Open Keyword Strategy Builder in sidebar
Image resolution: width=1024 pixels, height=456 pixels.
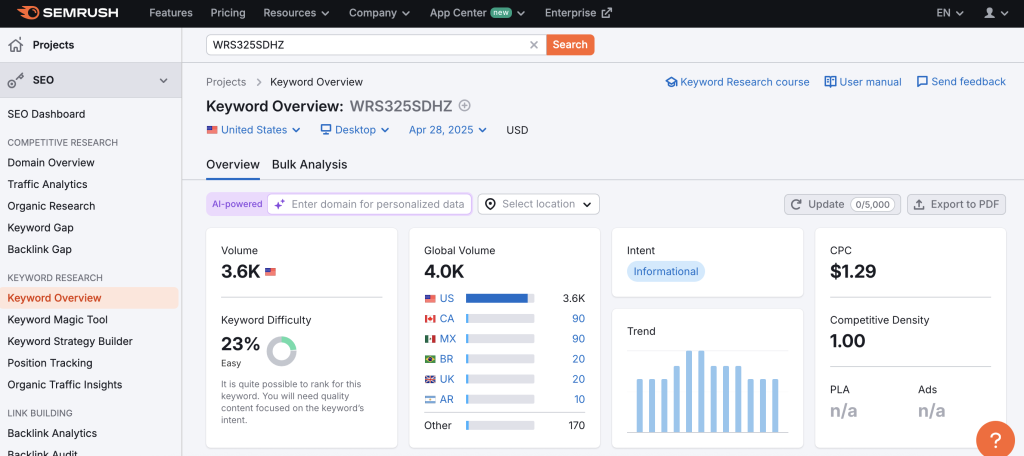click(x=70, y=342)
